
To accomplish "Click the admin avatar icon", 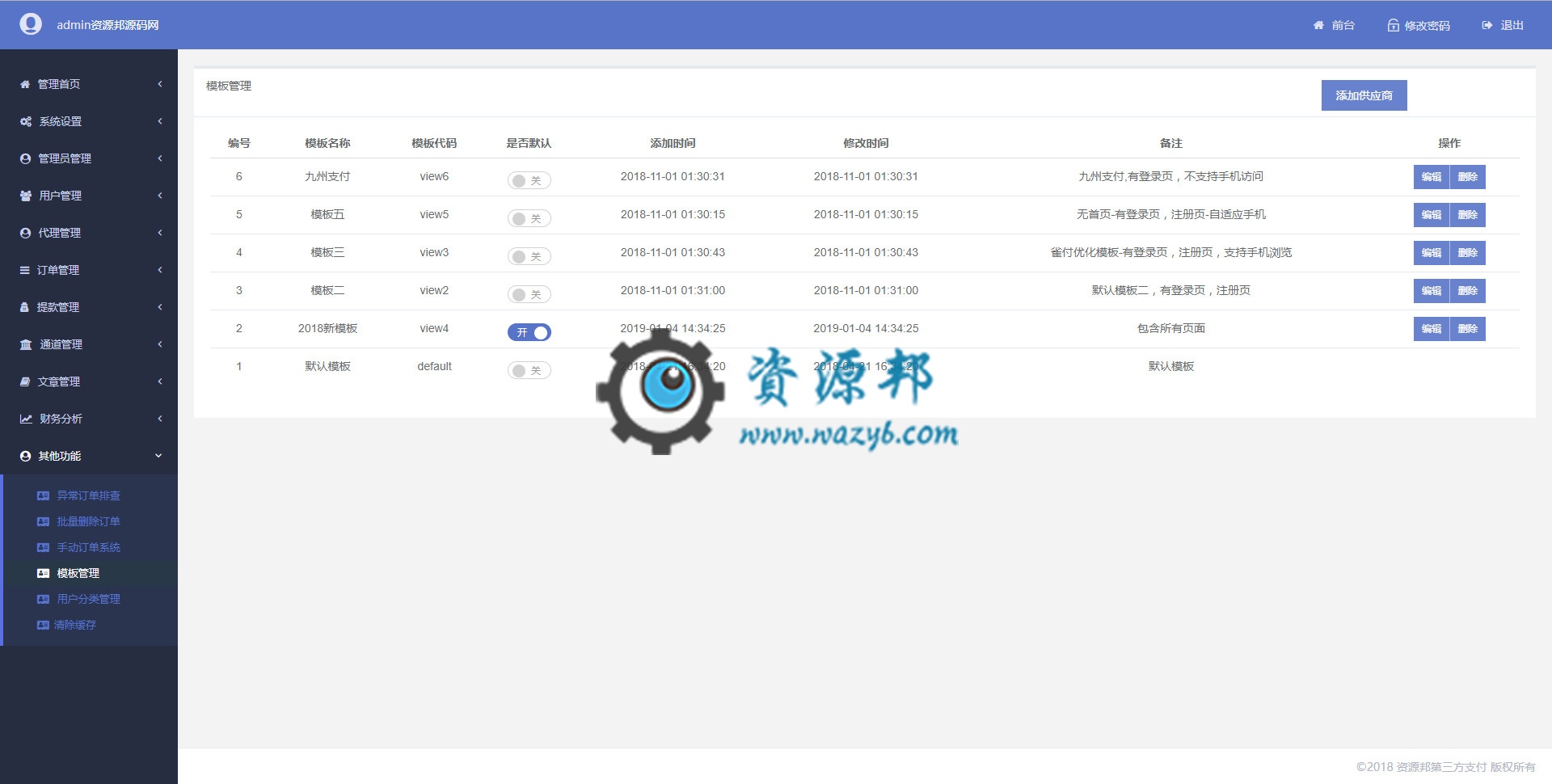I will (x=31, y=24).
